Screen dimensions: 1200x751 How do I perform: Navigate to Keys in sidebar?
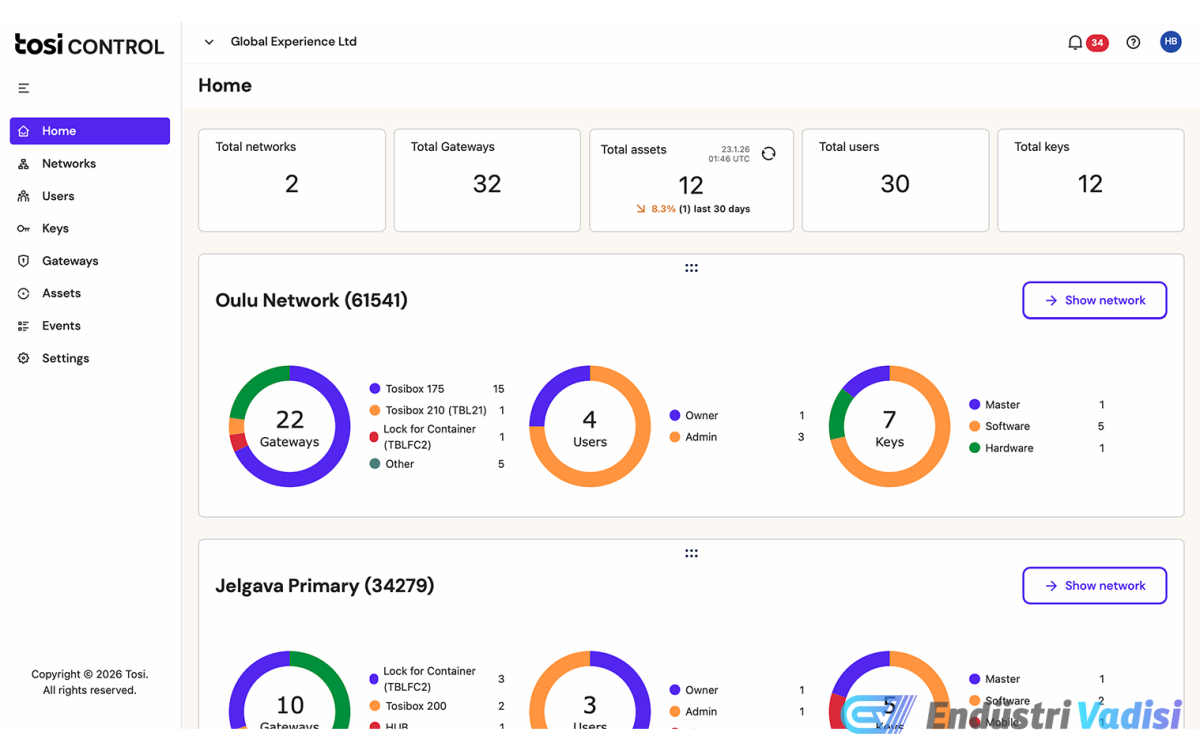pos(55,229)
